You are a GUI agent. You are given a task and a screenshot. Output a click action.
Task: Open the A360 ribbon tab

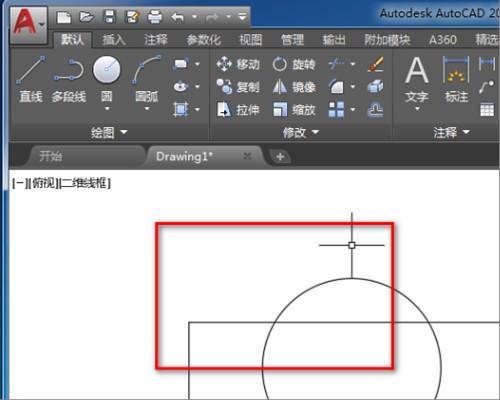[x=443, y=40]
